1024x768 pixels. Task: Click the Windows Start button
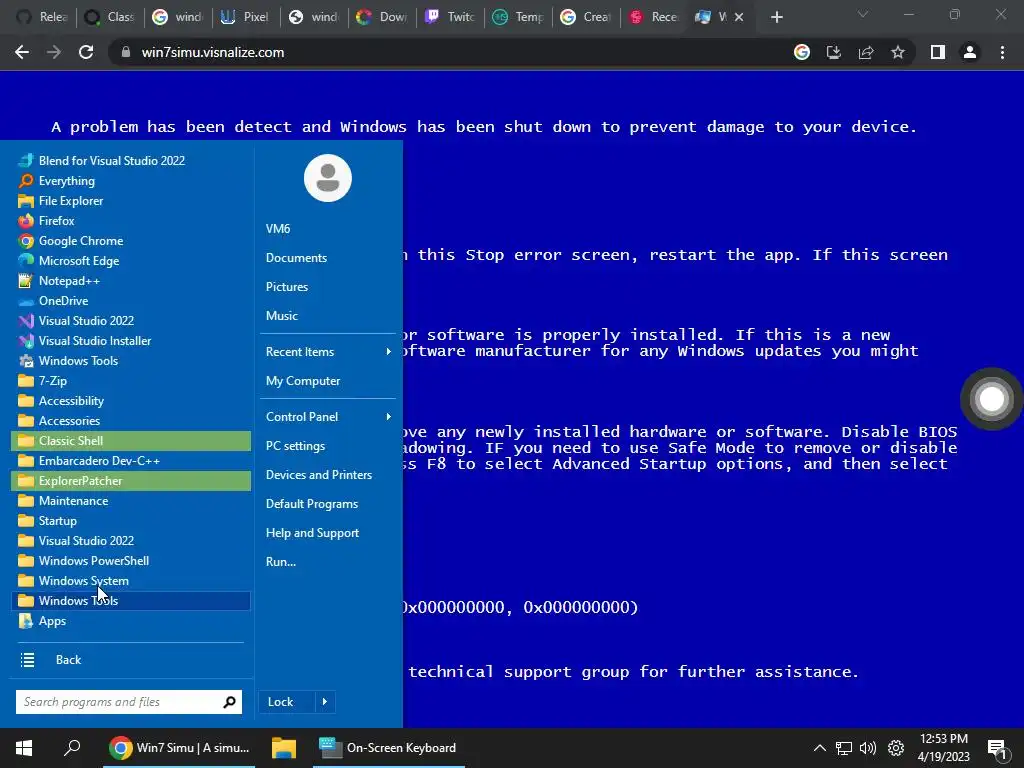click(24, 748)
